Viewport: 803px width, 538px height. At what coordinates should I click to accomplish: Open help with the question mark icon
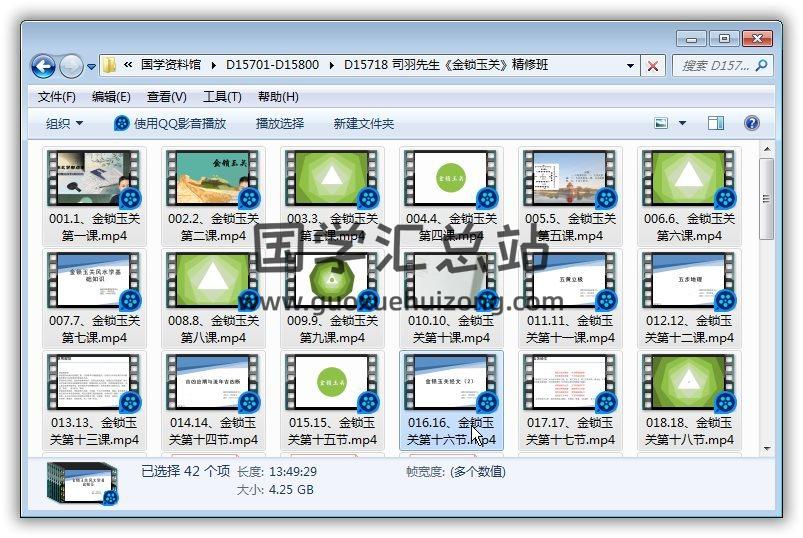coord(751,123)
